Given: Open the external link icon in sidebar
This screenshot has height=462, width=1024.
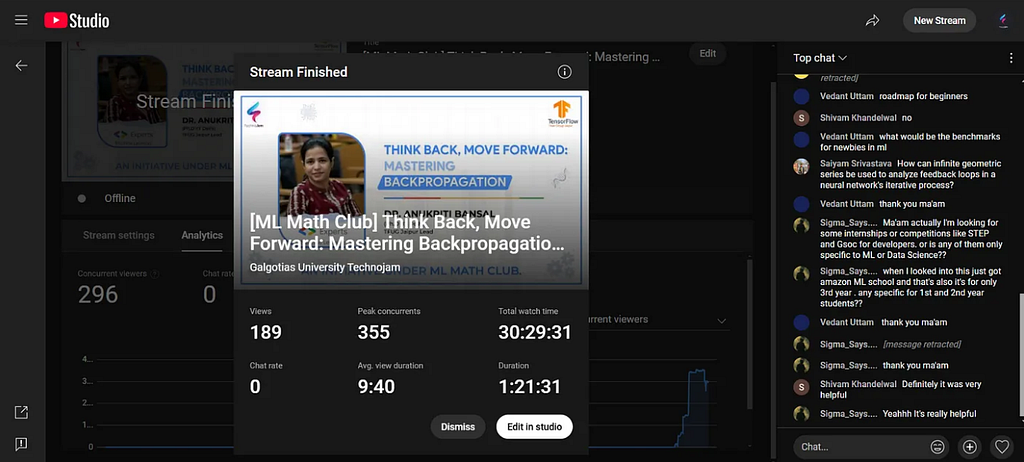Looking at the screenshot, I should coord(21,412).
